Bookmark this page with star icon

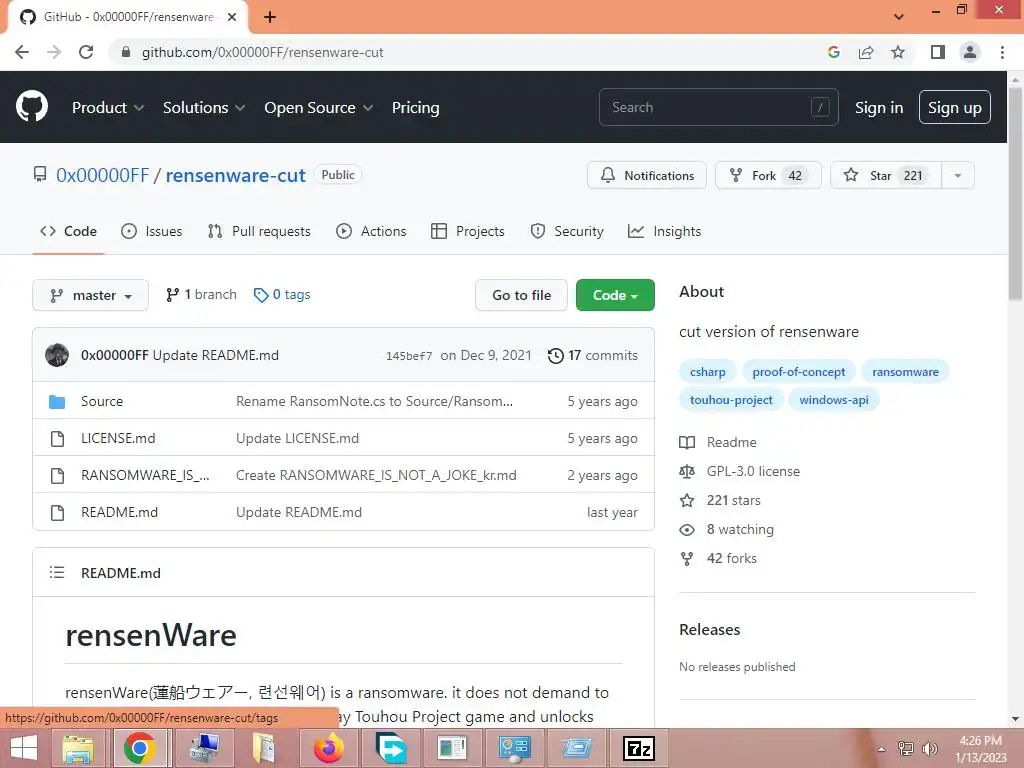(898, 52)
